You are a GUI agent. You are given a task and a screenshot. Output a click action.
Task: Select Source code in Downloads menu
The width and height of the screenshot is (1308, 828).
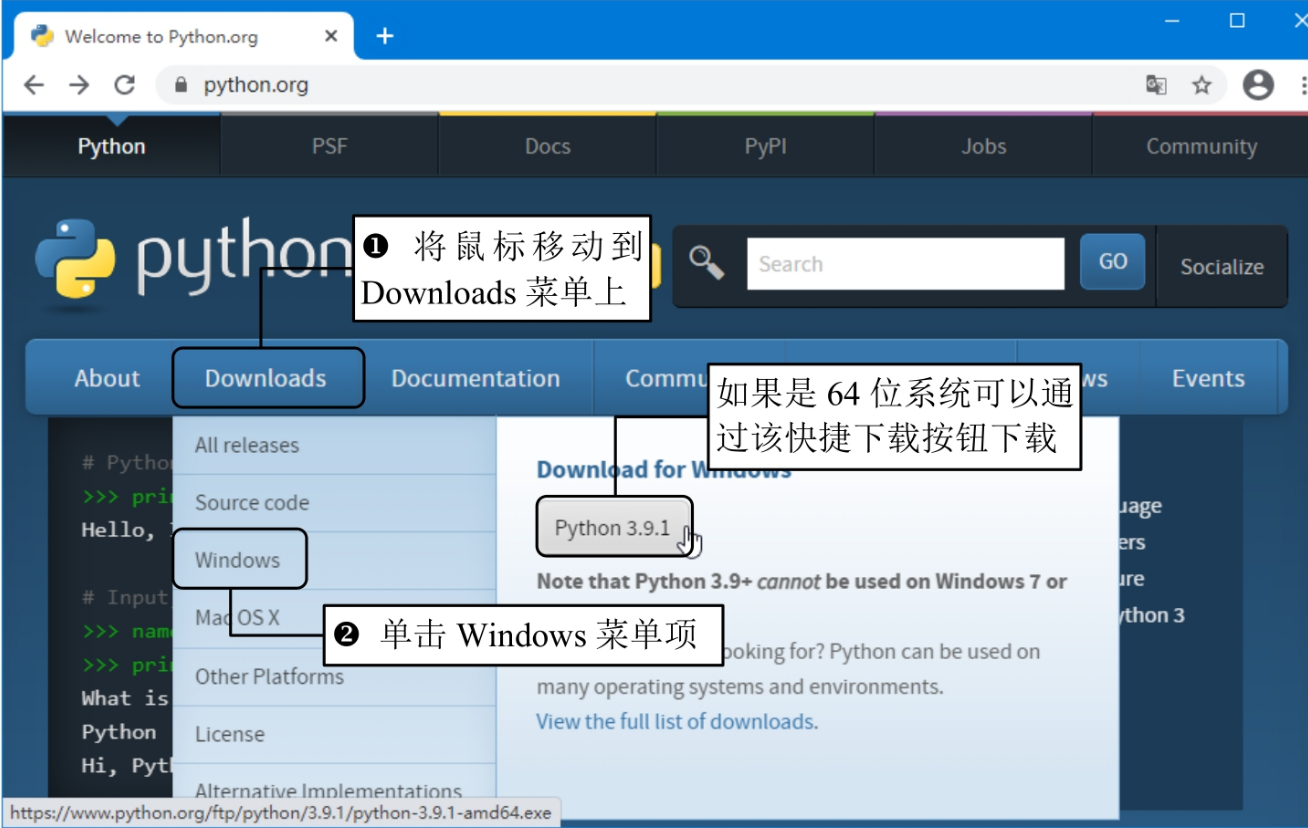[x=334, y=503]
